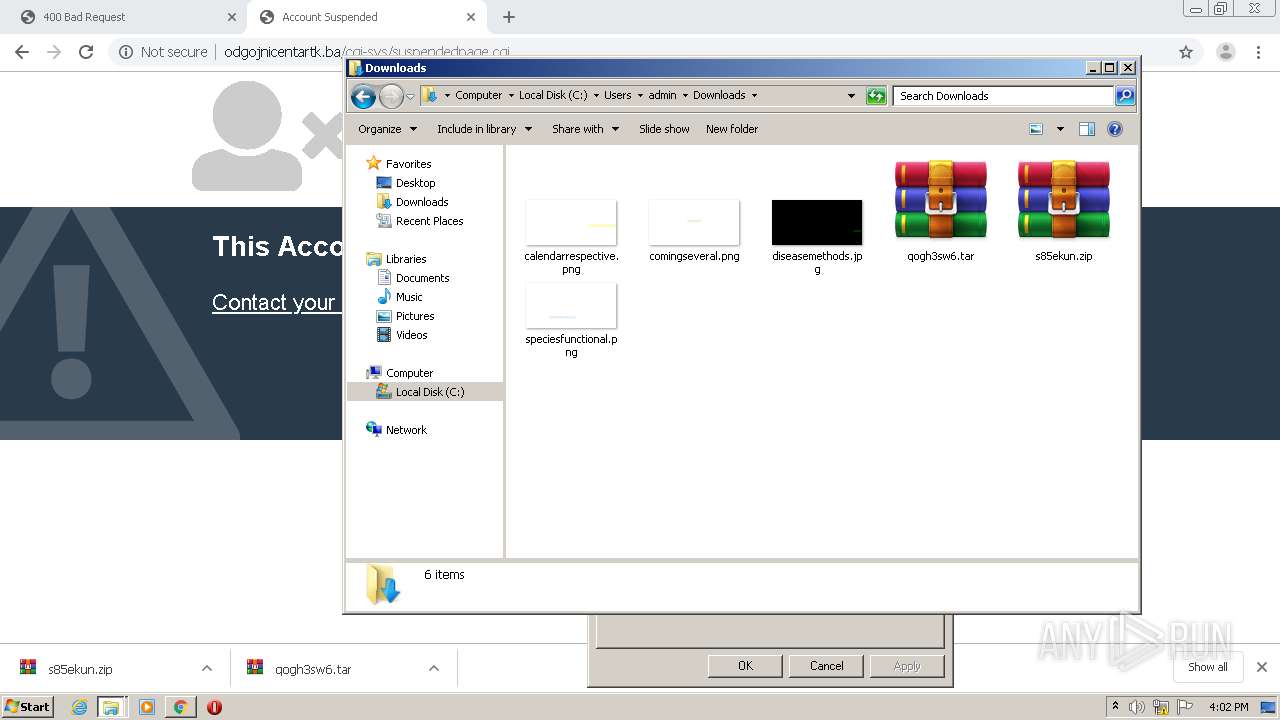Open Chrome from taskbar

180,707
